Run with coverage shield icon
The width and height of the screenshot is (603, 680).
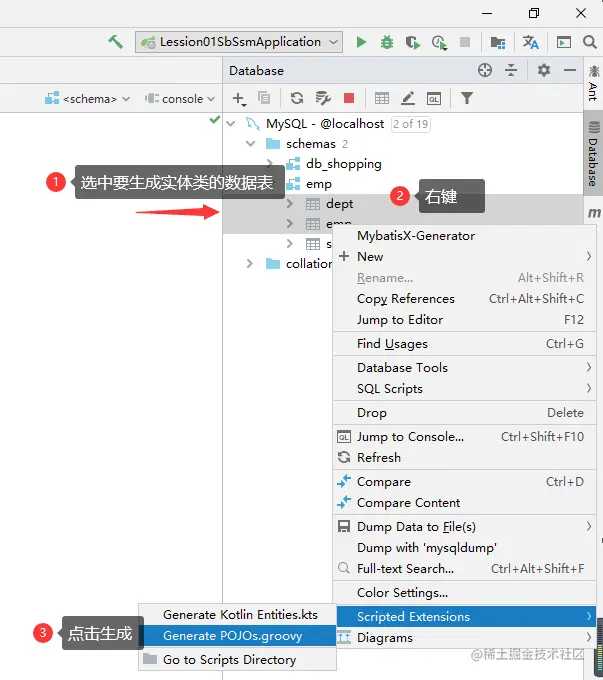(x=413, y=42)
